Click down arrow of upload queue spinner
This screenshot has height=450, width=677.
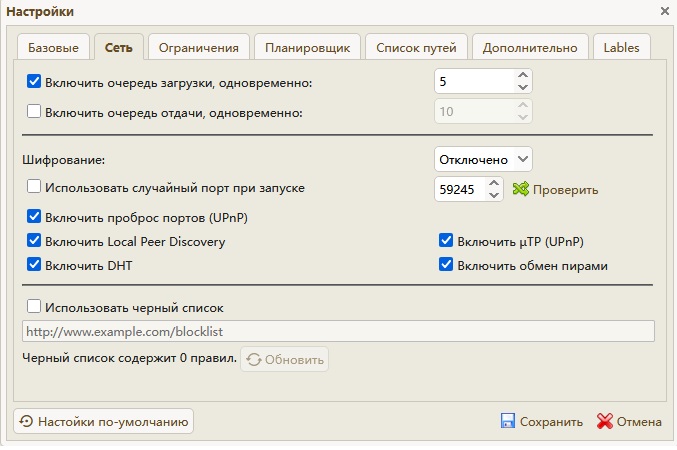523,117
